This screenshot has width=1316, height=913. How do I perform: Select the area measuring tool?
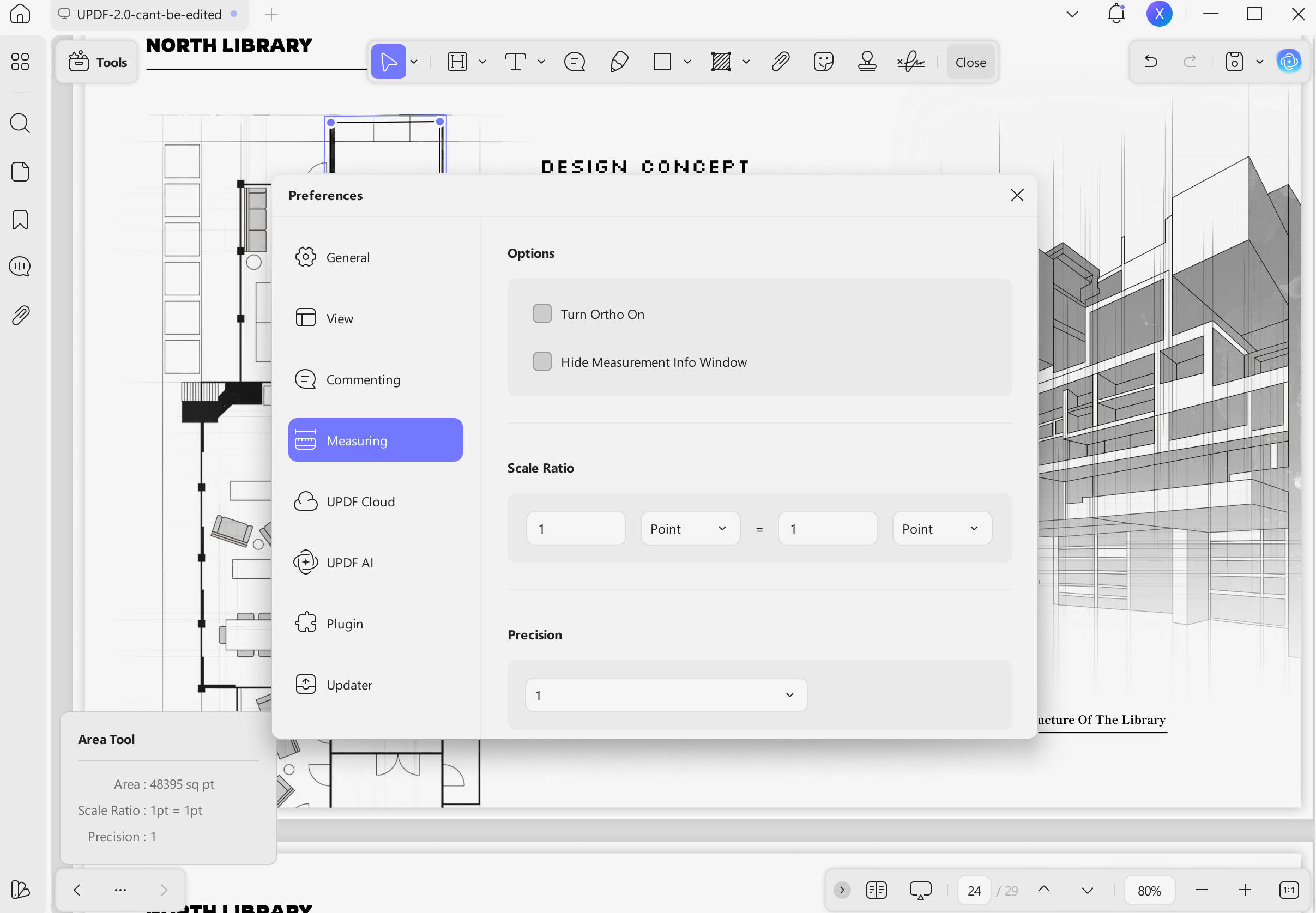(721, 62)
